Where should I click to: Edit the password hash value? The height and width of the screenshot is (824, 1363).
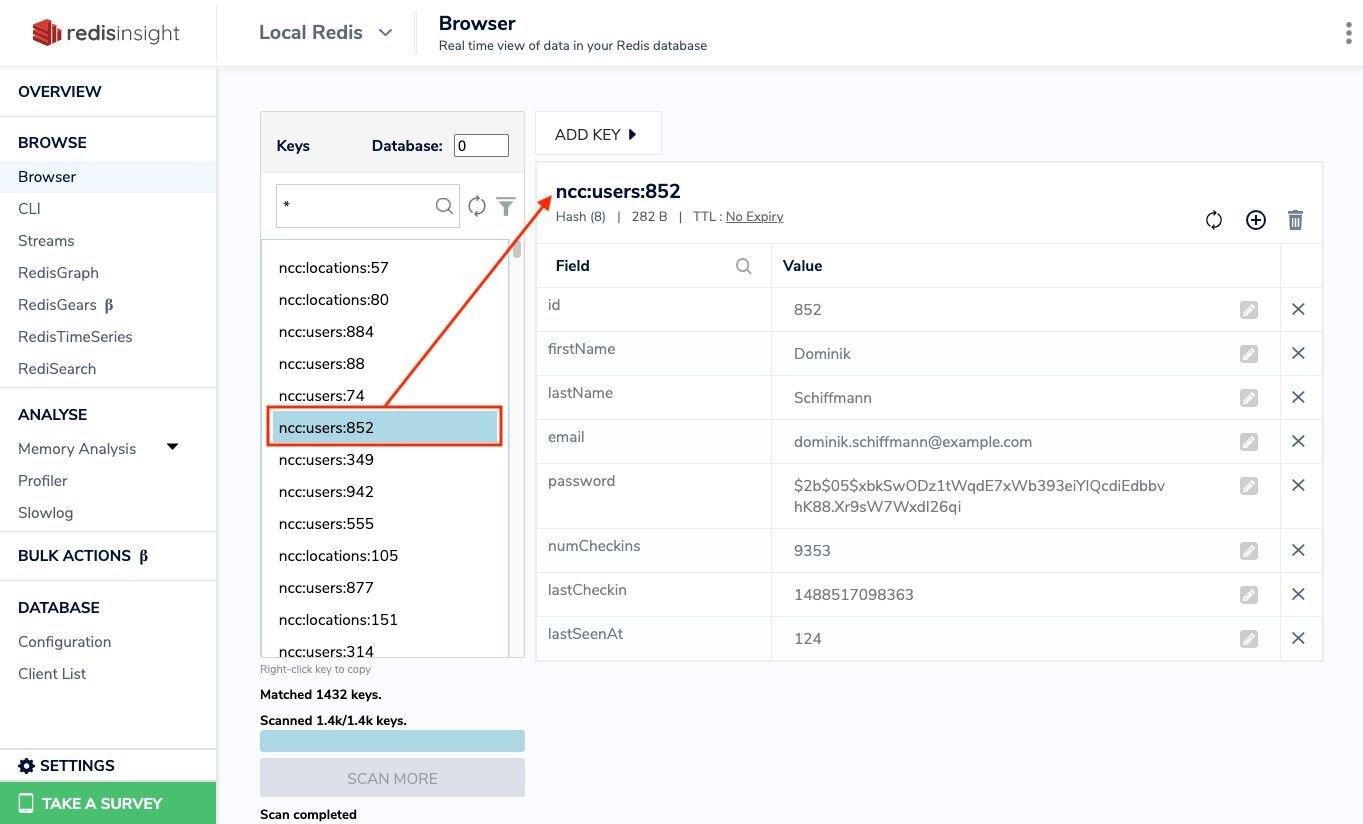[x=1249, y=486]
